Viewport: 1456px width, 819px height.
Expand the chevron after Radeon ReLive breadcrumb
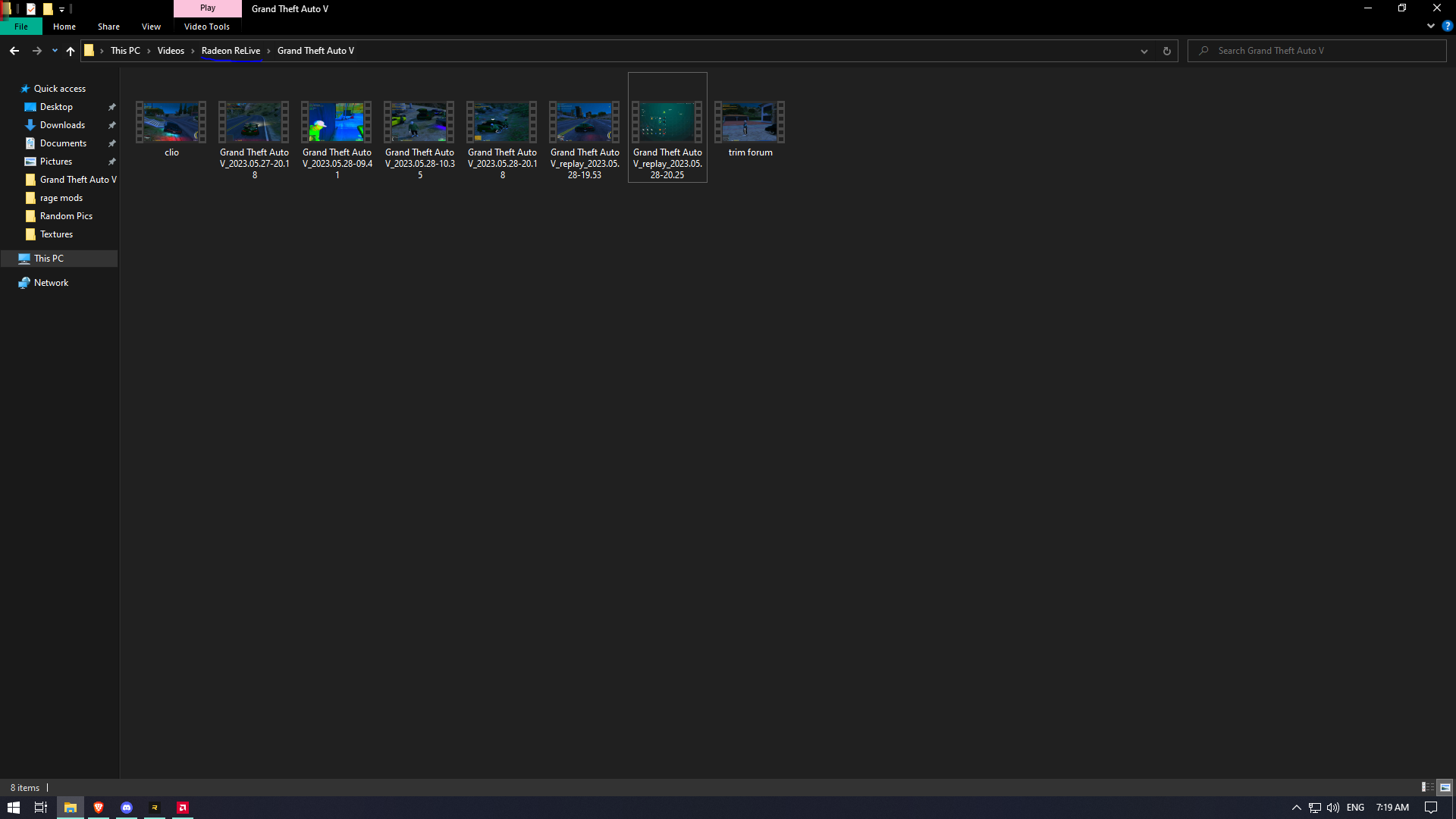[268, 51]
